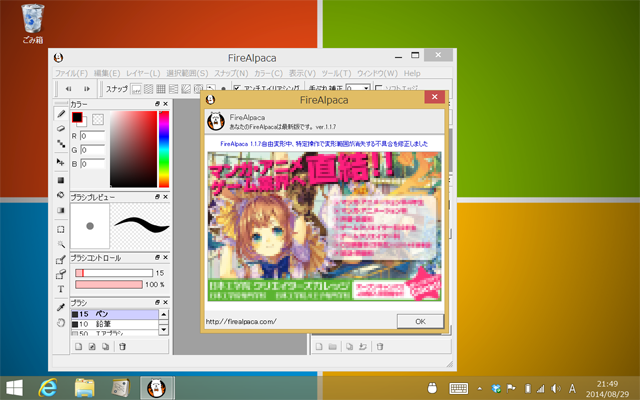Add a layer folder in the layer panel

coord(333,347)
